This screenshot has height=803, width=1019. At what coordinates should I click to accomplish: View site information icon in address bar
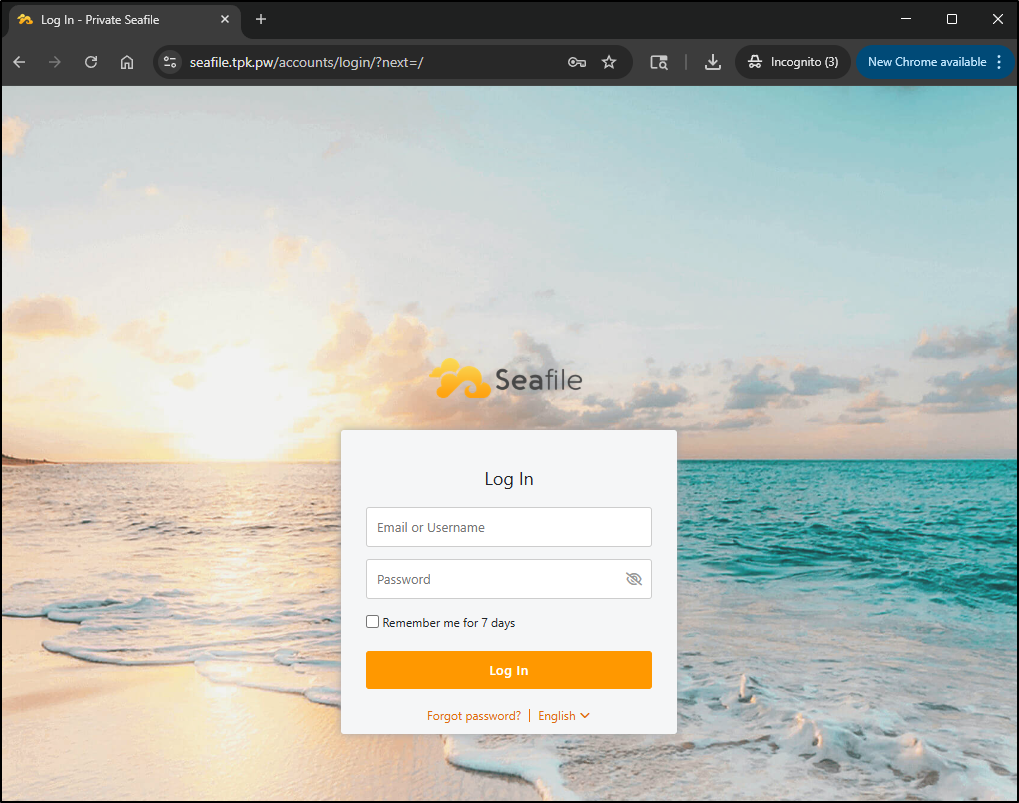click(170, 62)
